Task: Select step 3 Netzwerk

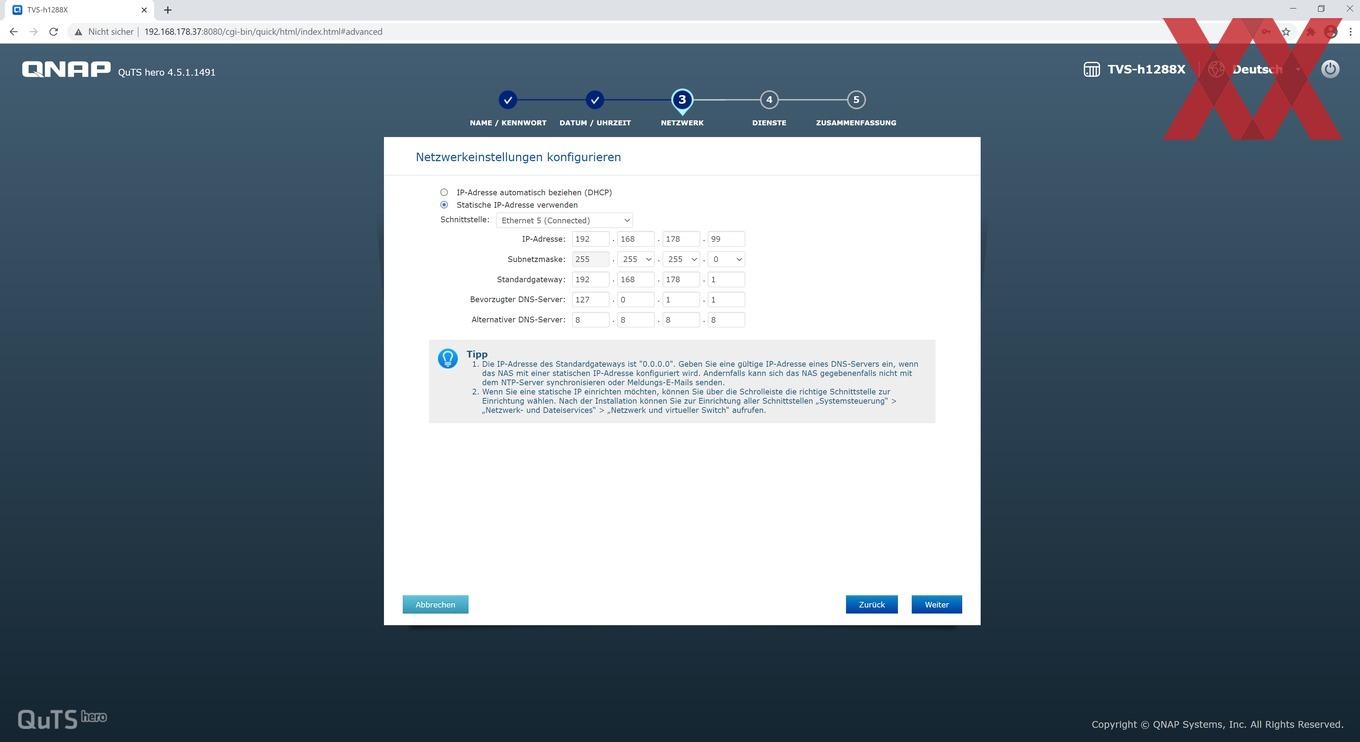Action: (x=682, y=100)
